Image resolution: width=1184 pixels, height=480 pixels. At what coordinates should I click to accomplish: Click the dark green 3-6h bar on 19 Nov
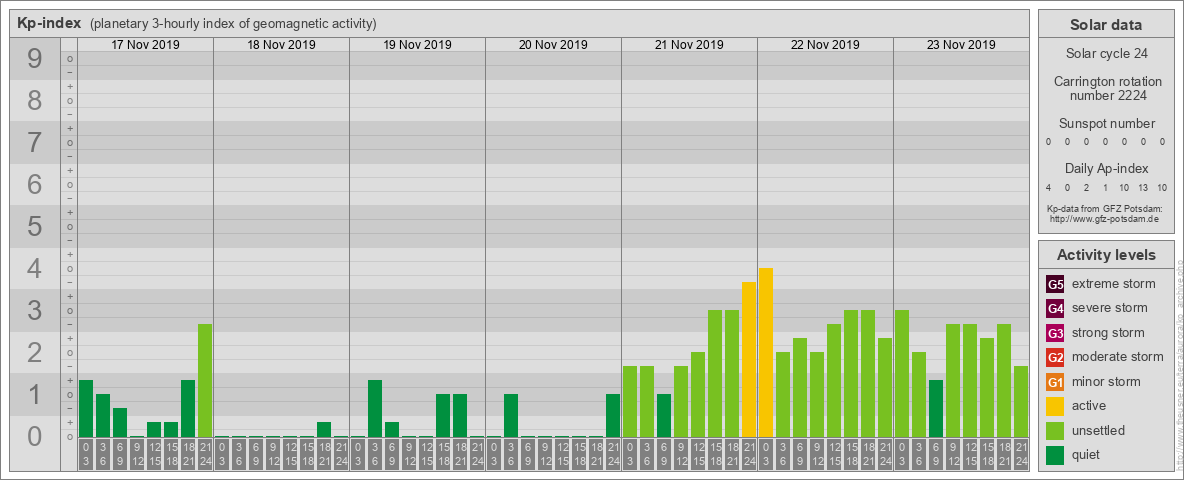(x=375, y=408)
